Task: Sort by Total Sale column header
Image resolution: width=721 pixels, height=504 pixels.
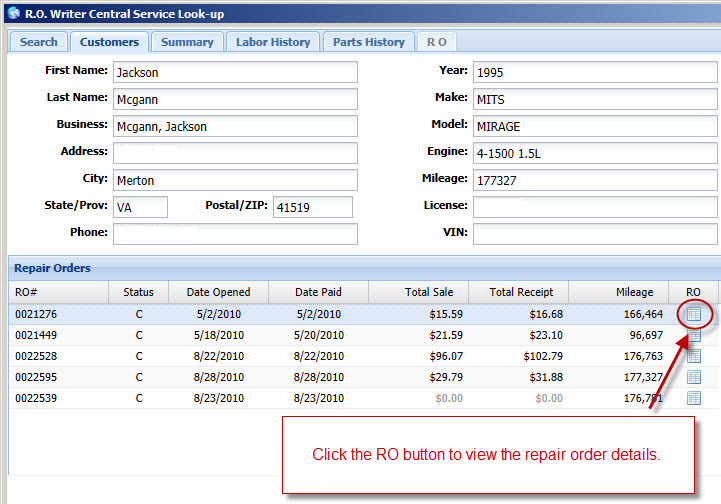Action: coord(418,292)
